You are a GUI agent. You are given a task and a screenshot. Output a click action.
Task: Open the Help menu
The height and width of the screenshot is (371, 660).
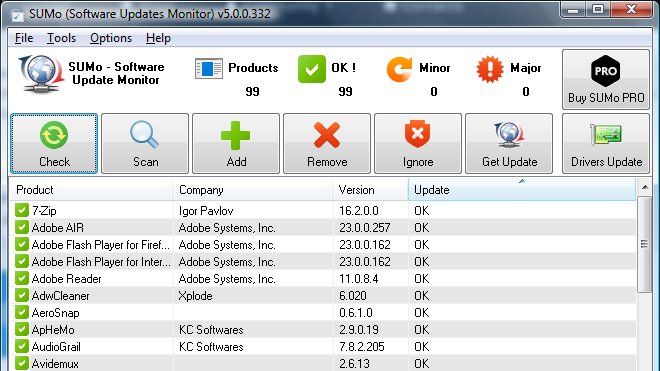pos(158,38)
